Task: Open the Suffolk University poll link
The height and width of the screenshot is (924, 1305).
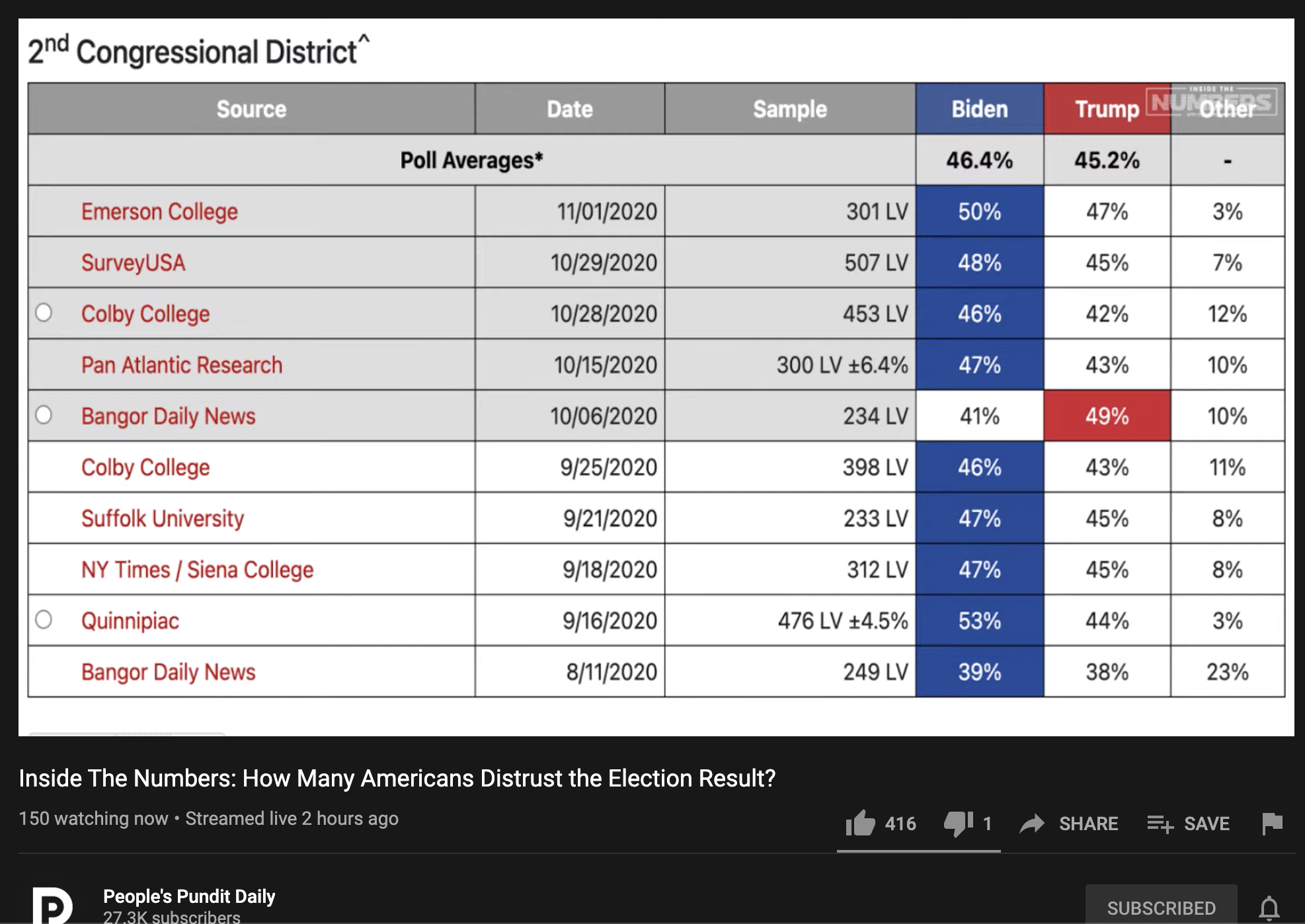Action: pyautogui.click(x=163, y=518)
